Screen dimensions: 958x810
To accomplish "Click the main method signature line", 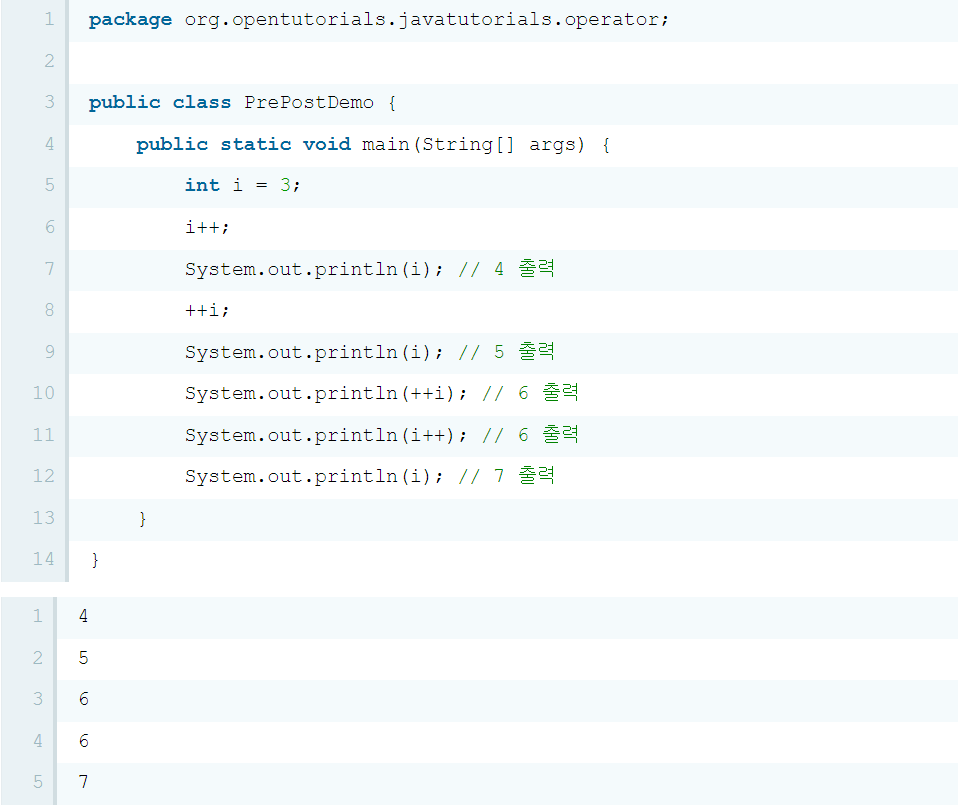I will point(373,145).
